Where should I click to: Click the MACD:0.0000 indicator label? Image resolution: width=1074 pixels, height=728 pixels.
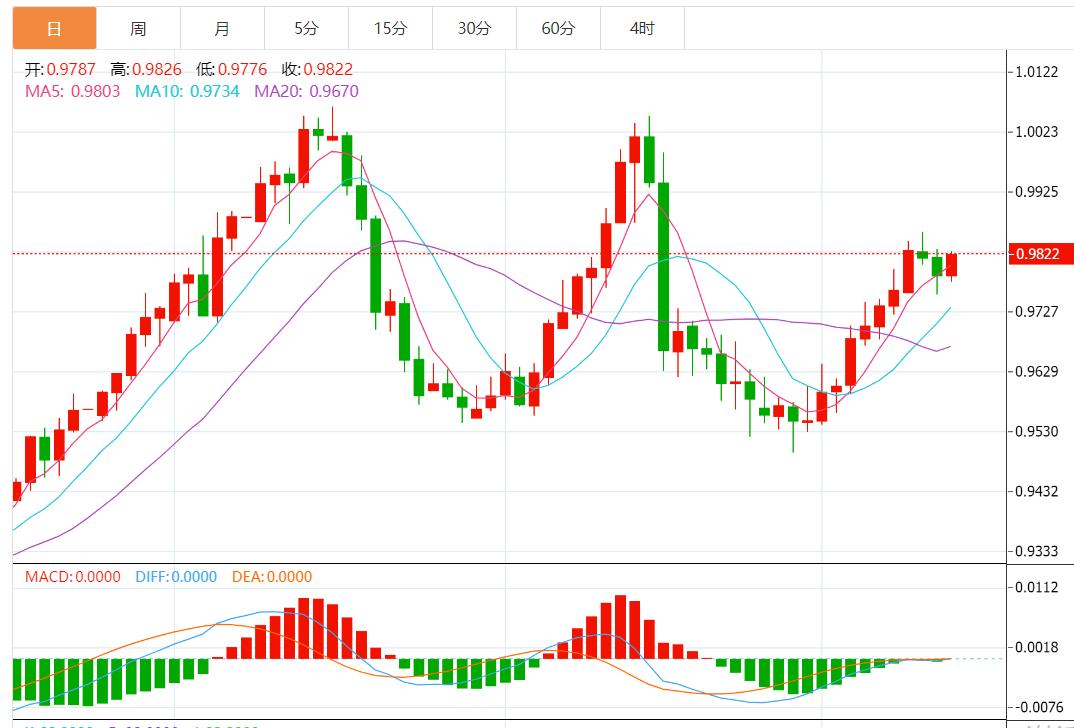tap(73, 577)
